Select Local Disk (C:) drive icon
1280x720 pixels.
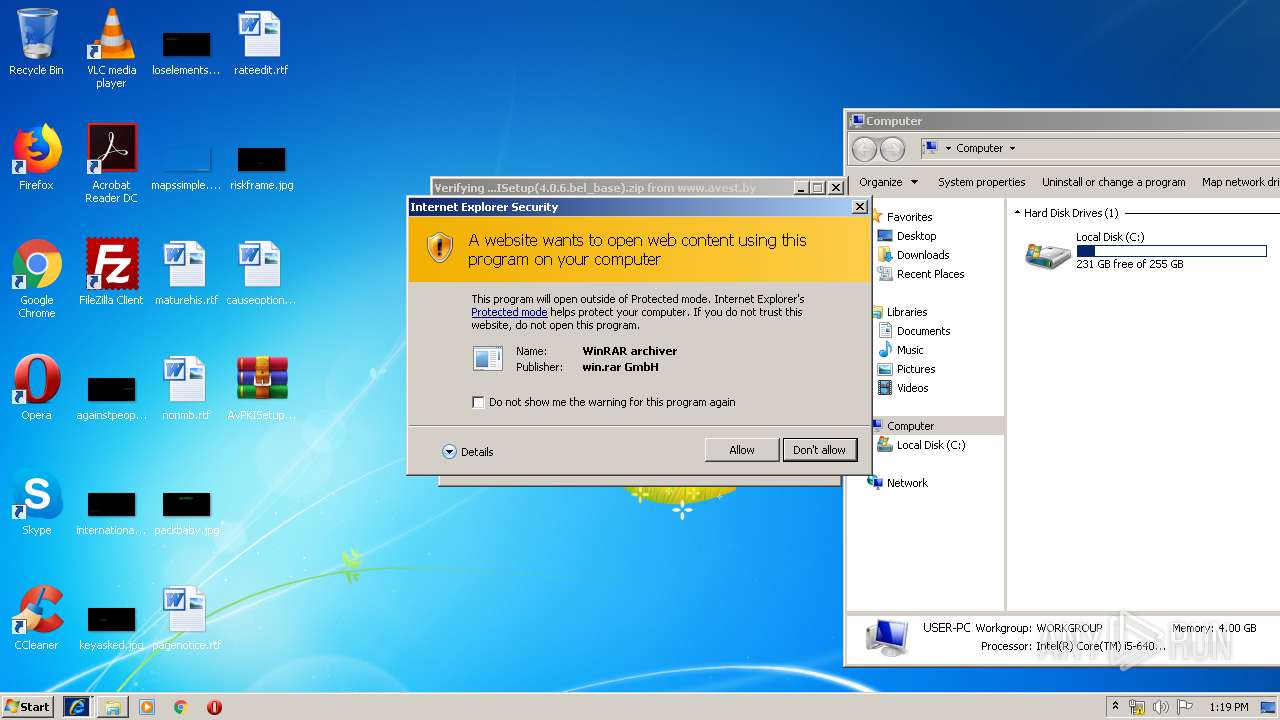1047,254
